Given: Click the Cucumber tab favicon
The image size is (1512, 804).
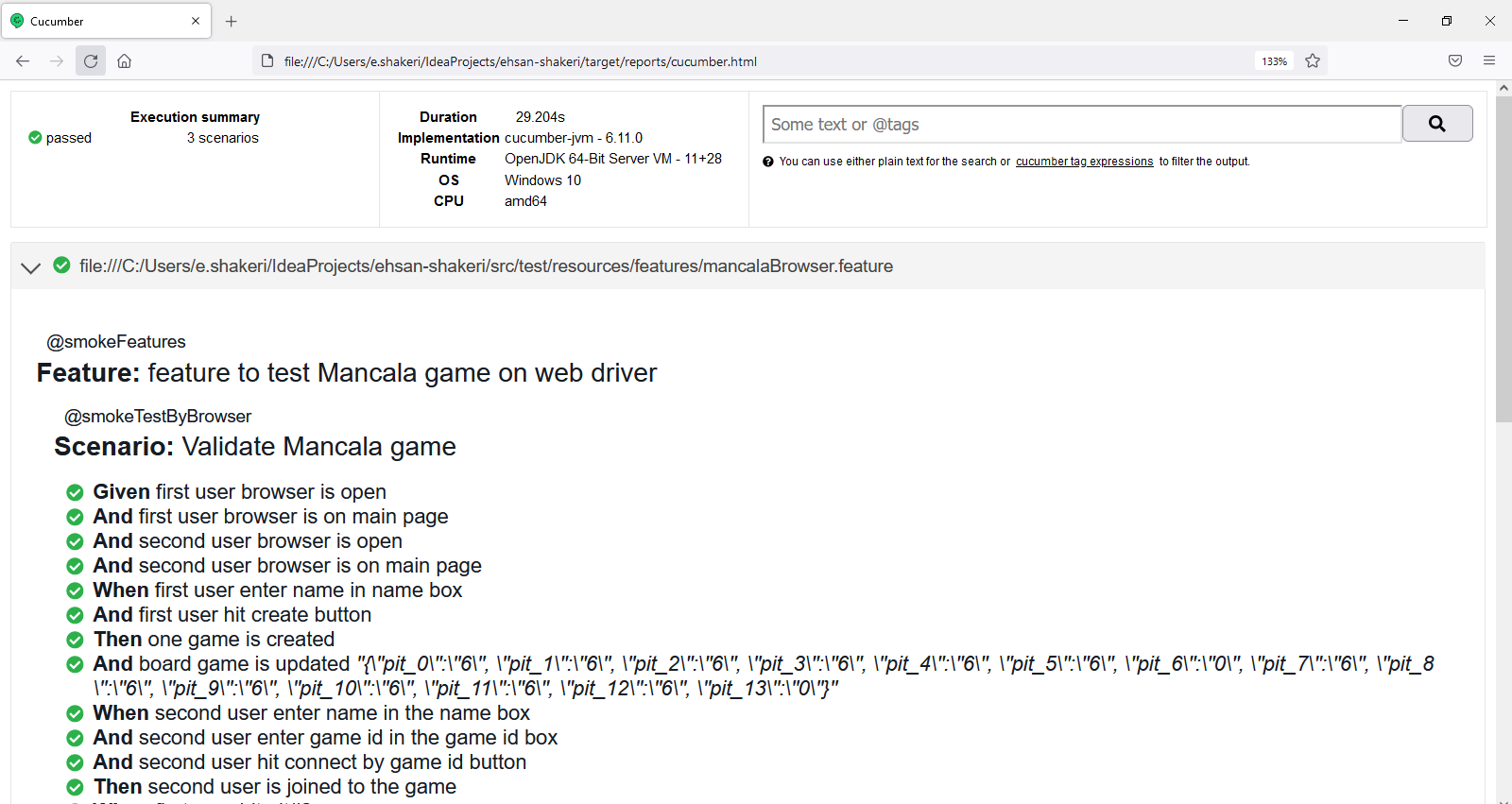Looking at the screenshot, I should click(17, 21).
